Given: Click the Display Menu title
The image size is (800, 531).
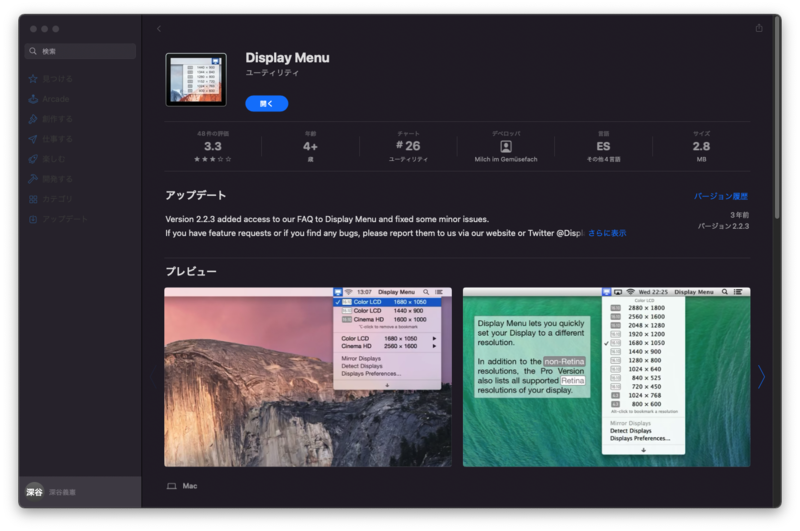Looking at the screenshot, I should tap(287, 58).
